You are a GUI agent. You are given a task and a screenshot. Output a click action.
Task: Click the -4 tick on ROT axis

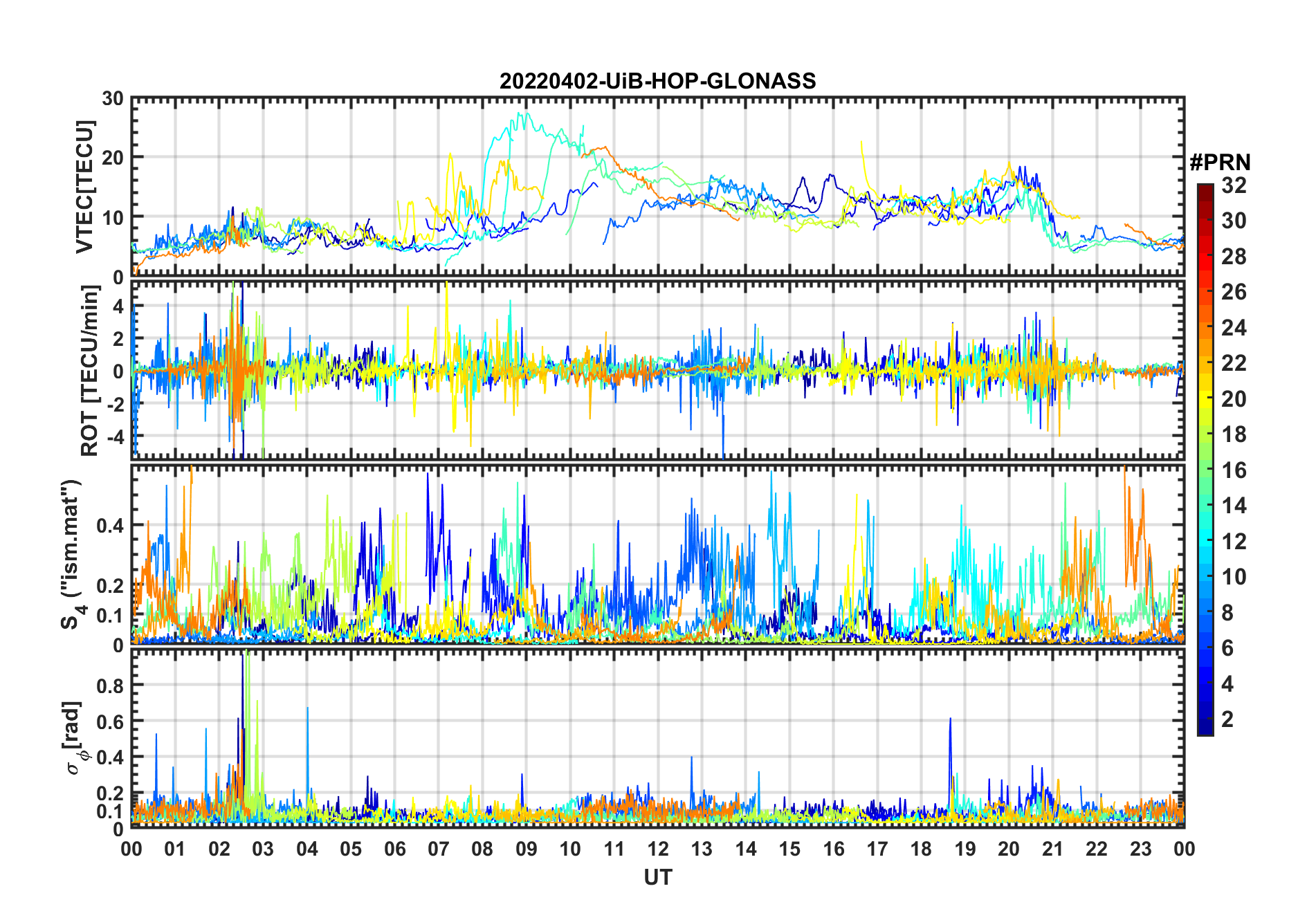point(114,436)
